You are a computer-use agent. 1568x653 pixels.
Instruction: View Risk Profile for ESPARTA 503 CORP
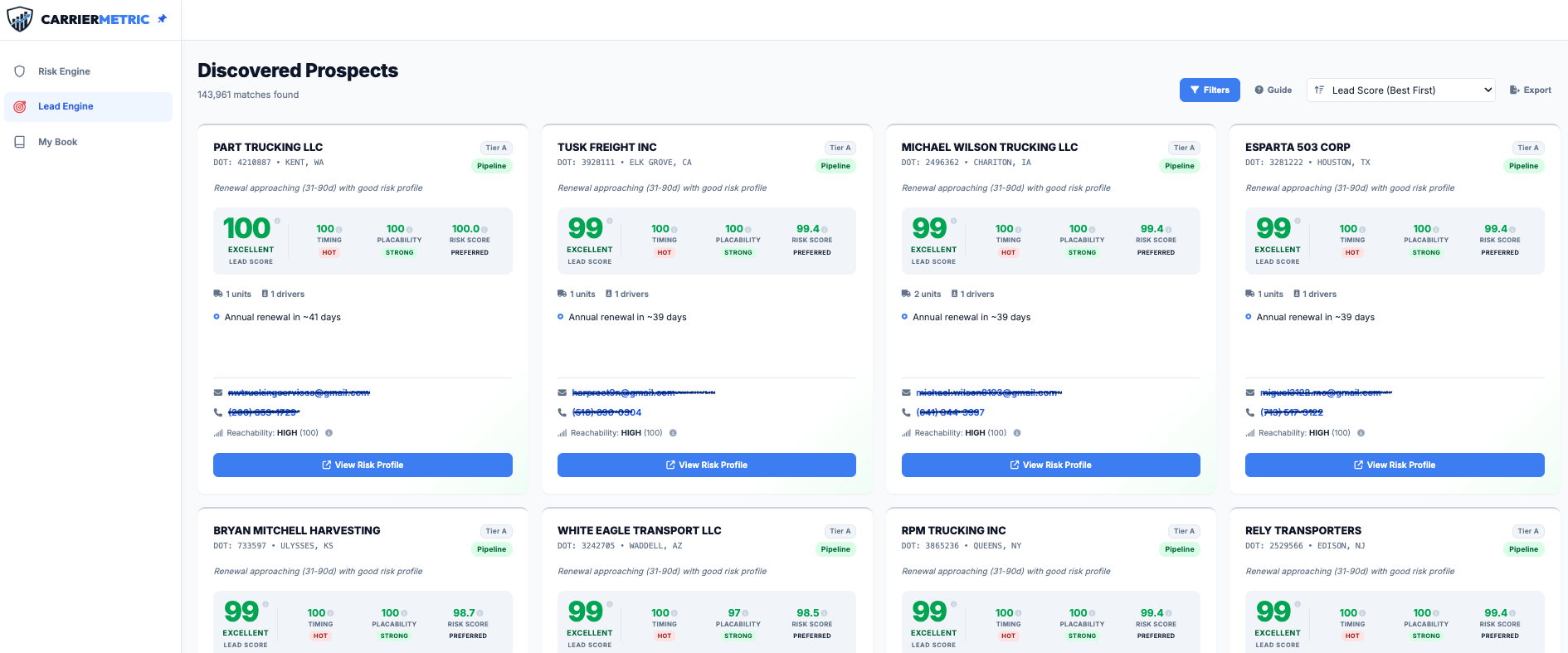[1395, 465]
